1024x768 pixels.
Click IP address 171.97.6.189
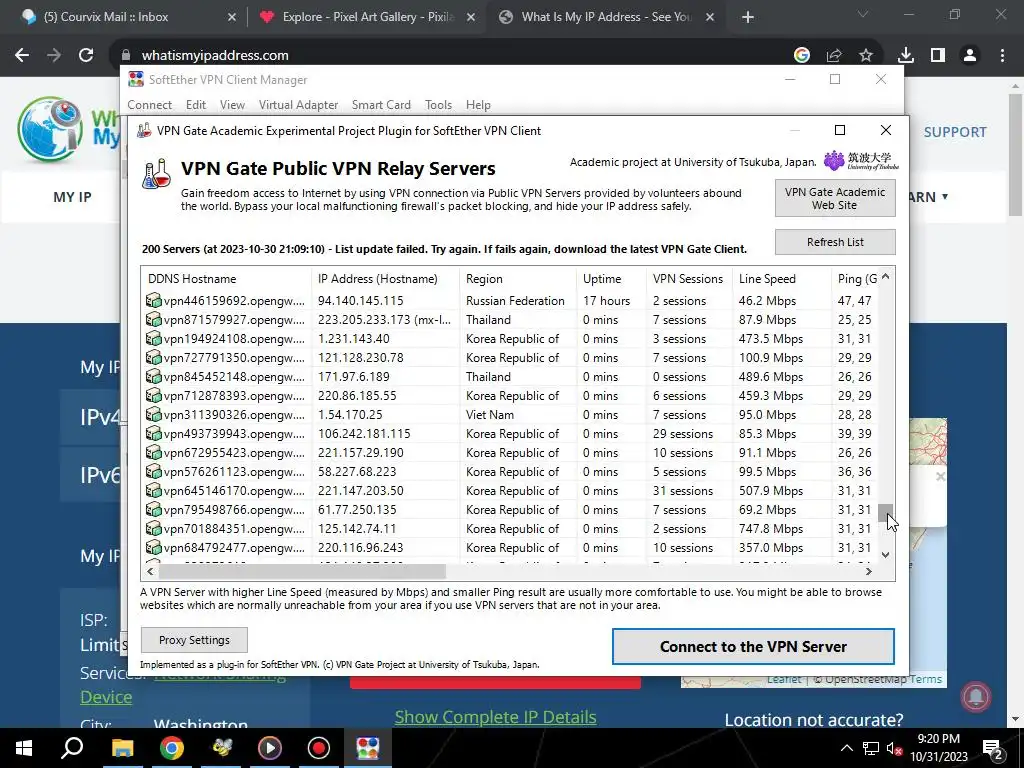pyautogui.click(x=353, y=376)
